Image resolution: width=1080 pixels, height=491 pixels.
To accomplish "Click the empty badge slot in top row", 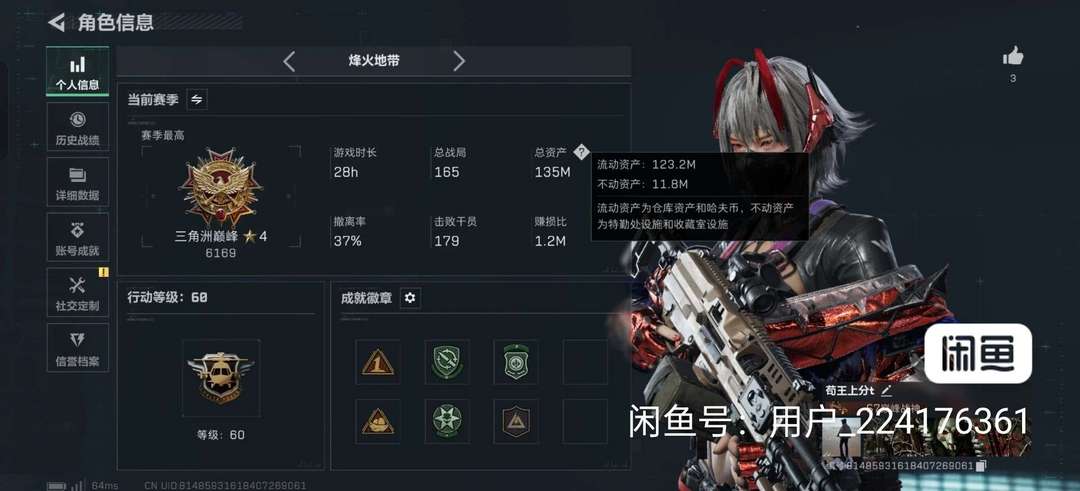I will tap(585, 362).
